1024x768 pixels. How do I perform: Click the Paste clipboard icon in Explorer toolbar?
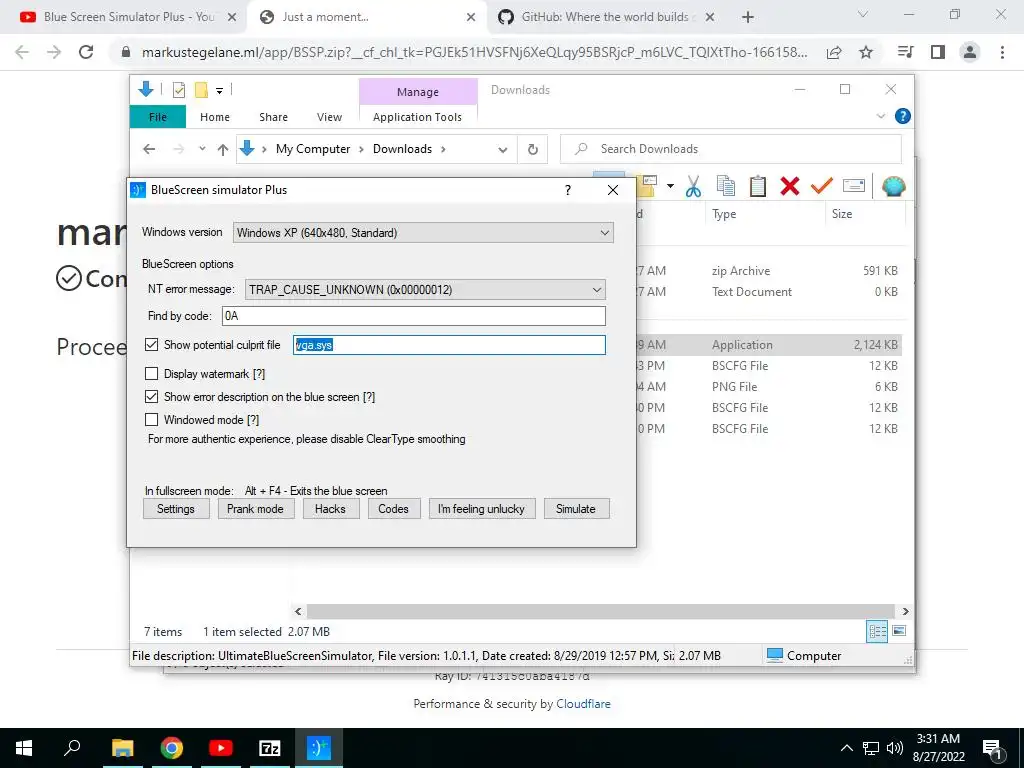pos(758,186)
